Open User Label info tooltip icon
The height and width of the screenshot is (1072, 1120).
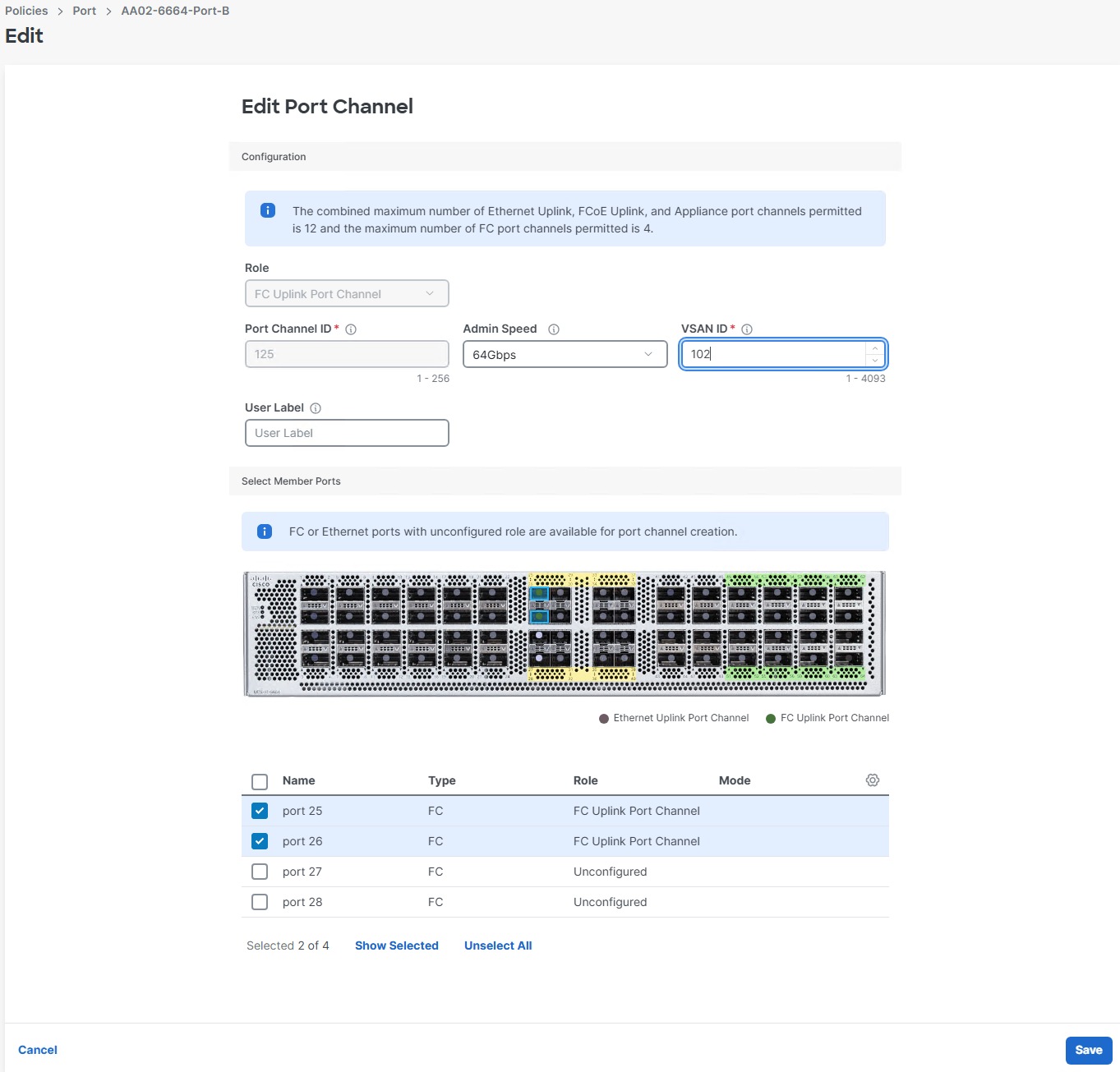click(x=316, y=408)
